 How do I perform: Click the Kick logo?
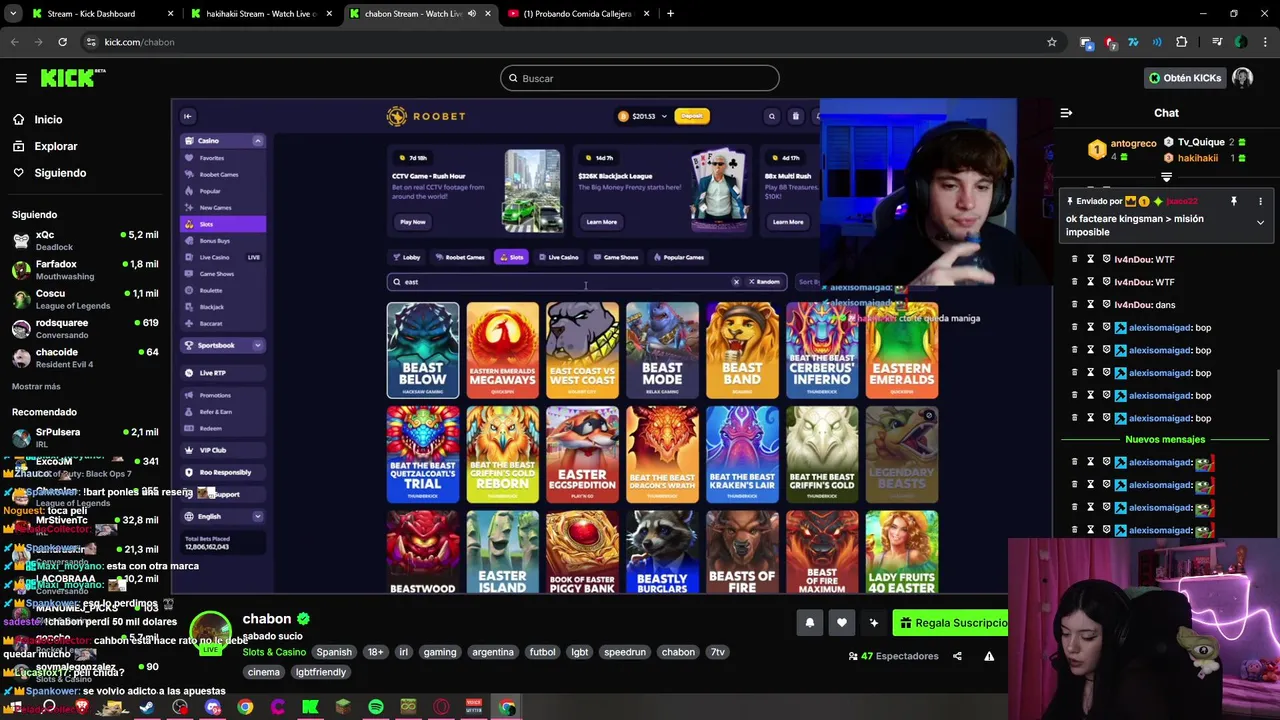(x=72, y=78)
